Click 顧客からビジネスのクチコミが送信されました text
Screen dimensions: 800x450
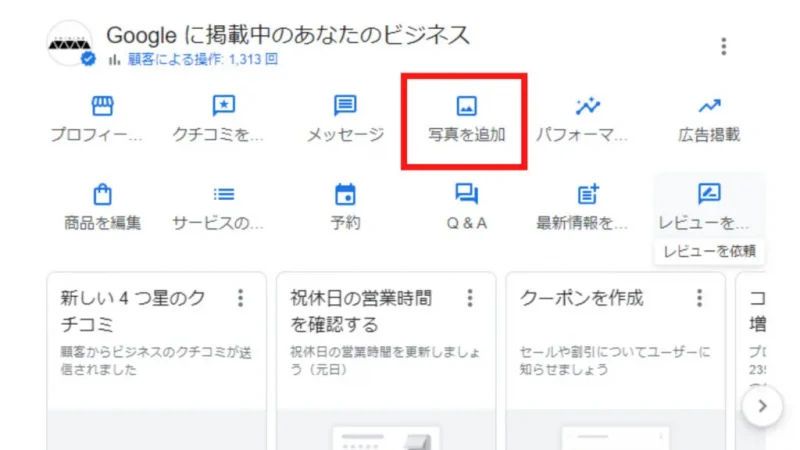point(156,361)
